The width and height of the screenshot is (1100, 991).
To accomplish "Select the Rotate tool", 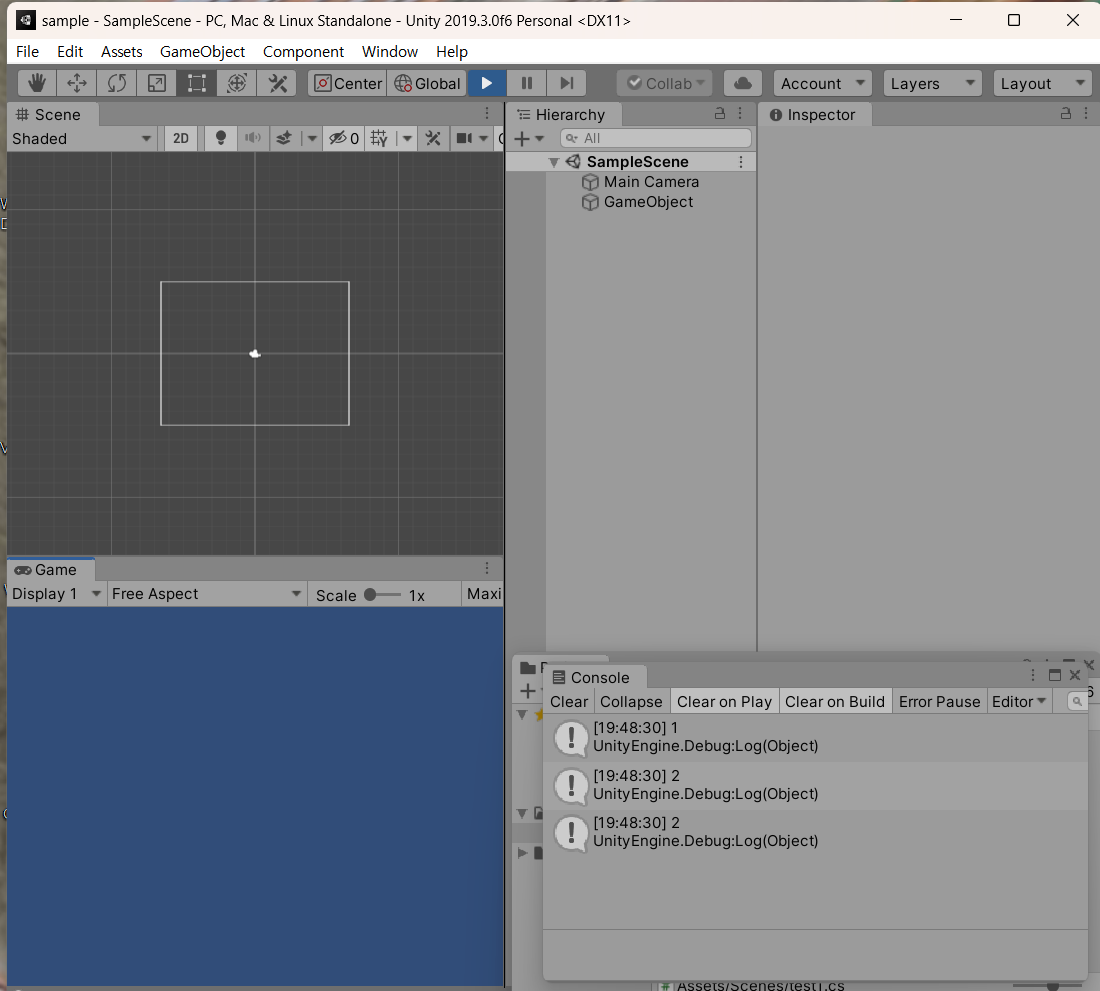I will (116, 83).
